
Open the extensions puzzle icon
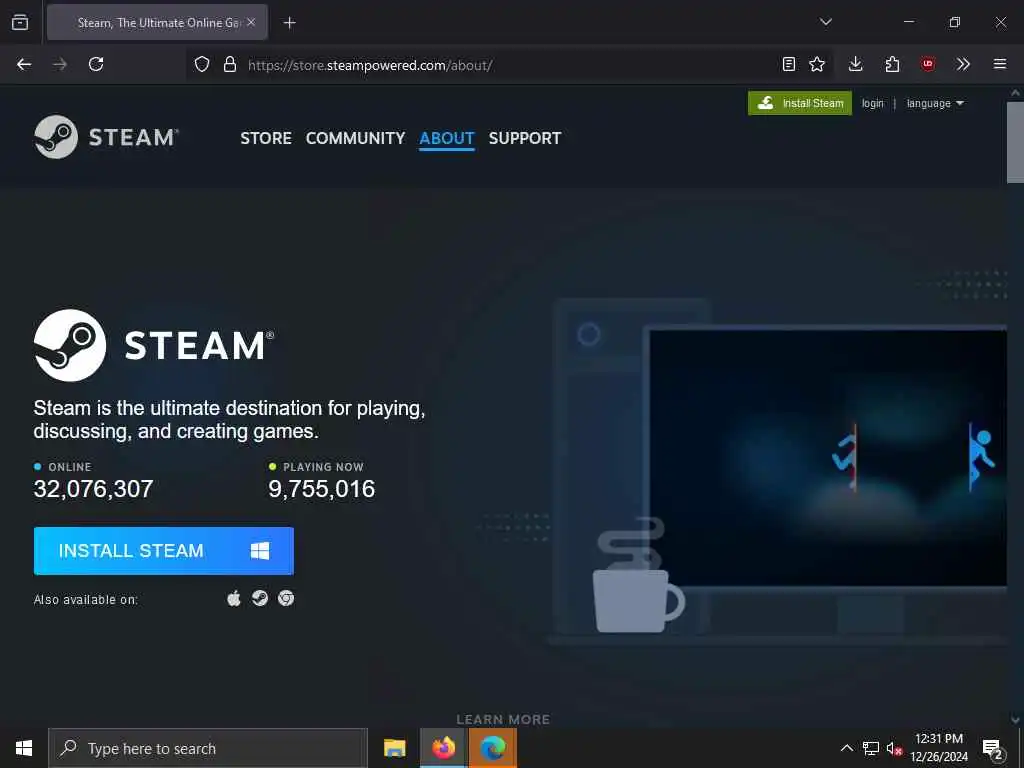tap(892, 64)
